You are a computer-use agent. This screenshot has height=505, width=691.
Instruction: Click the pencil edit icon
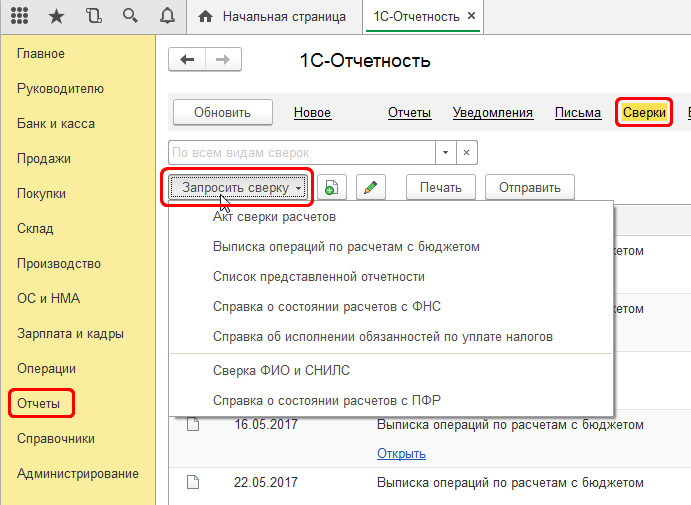371,187
